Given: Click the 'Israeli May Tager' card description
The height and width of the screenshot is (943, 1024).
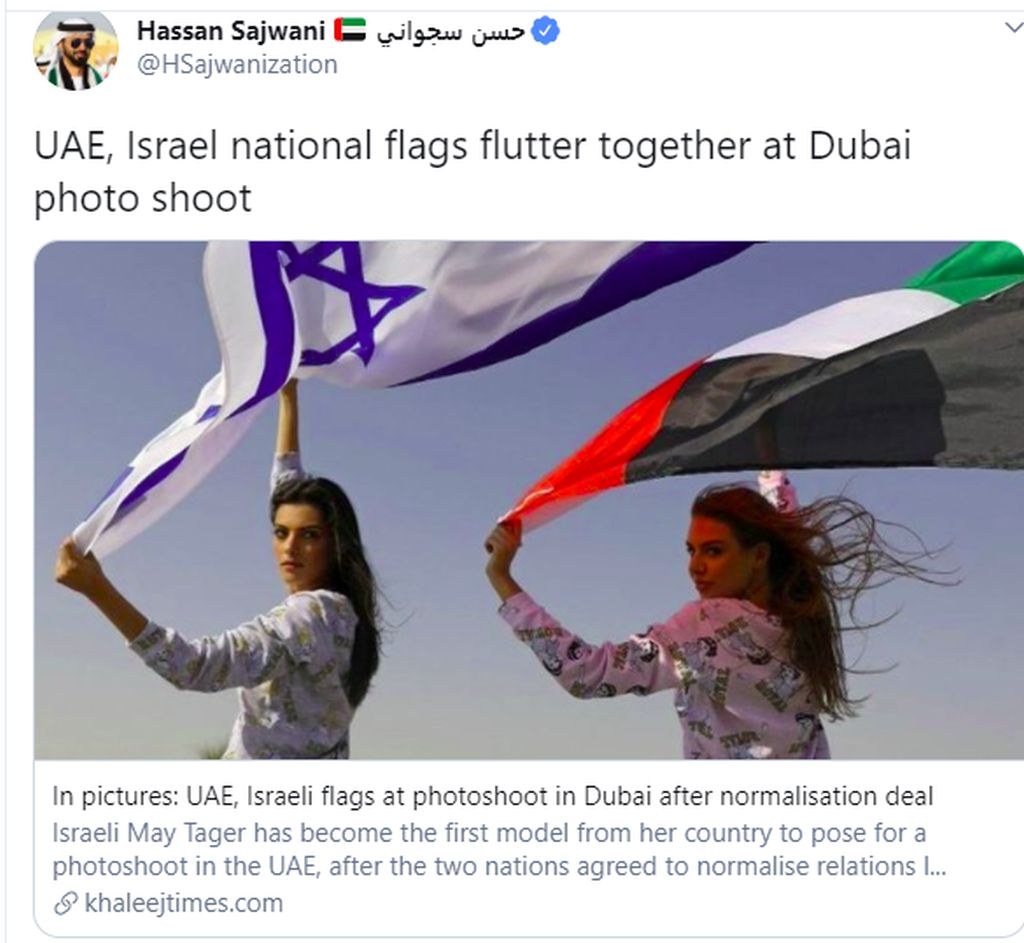Looking at the screenshot, I should point(499,850).
